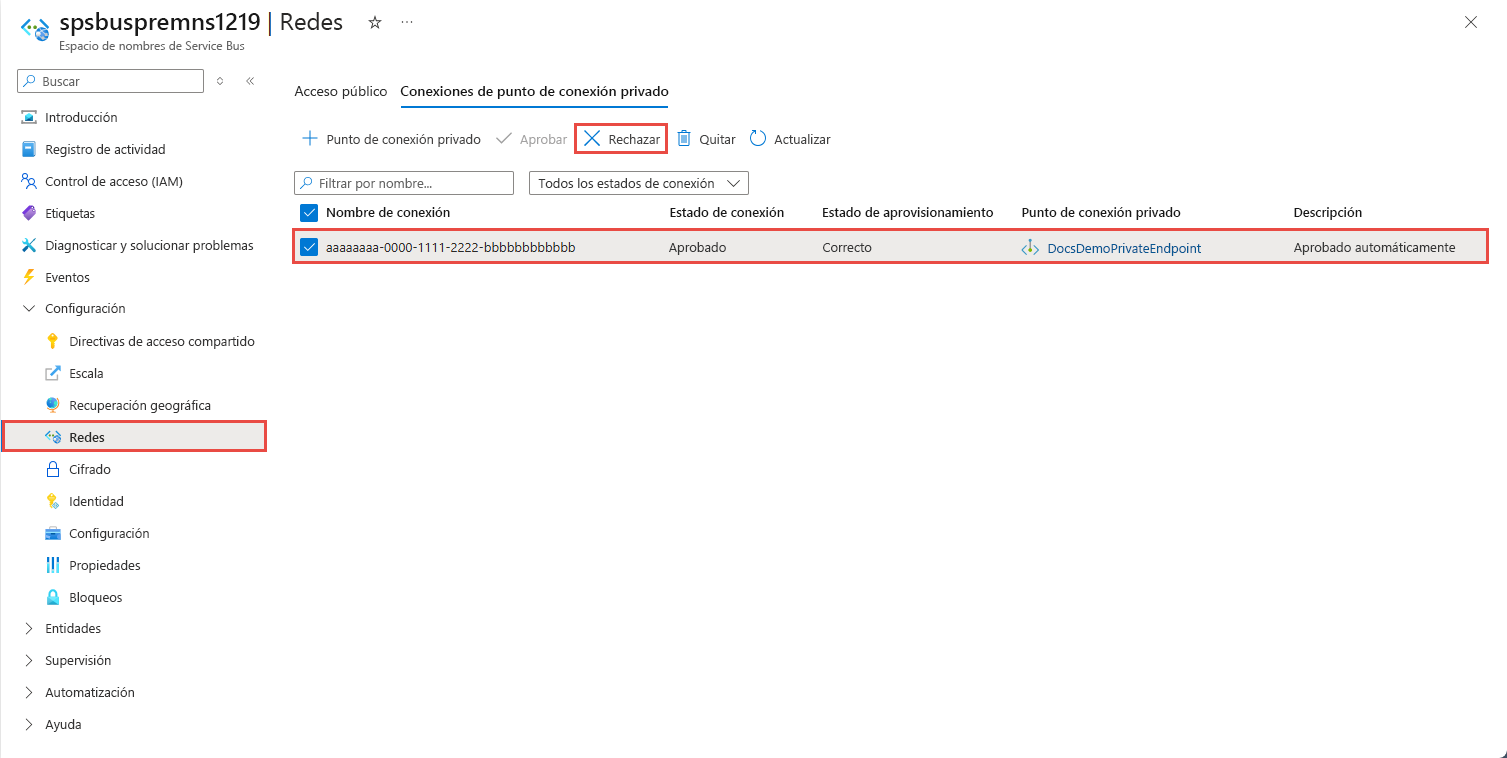Collapse the Configuración section

(x=29, y=309)
